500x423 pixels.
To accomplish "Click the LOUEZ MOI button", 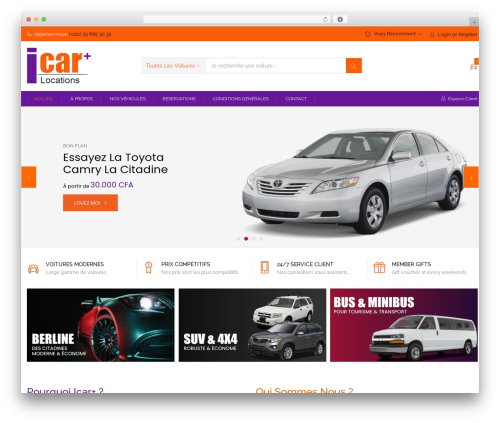I will coord(90,203).
